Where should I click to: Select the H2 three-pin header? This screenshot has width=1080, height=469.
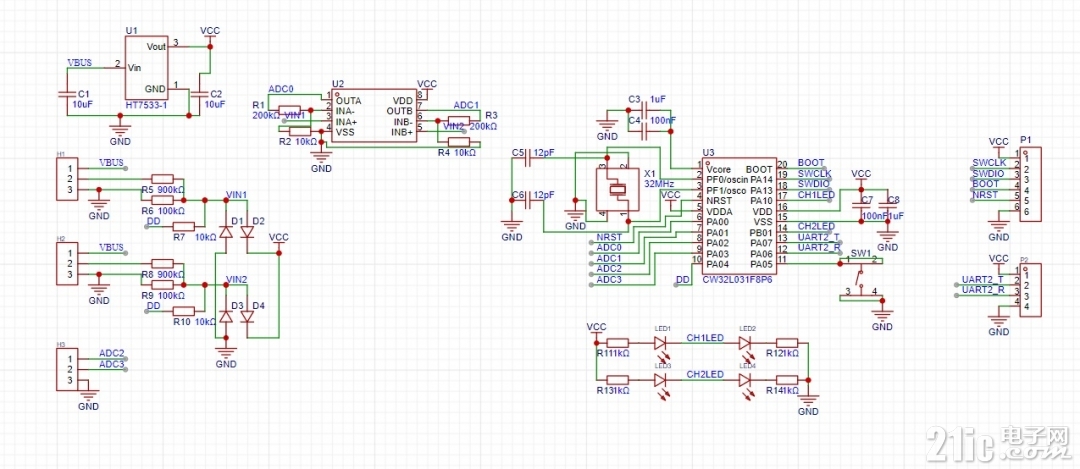coord(68,264)
